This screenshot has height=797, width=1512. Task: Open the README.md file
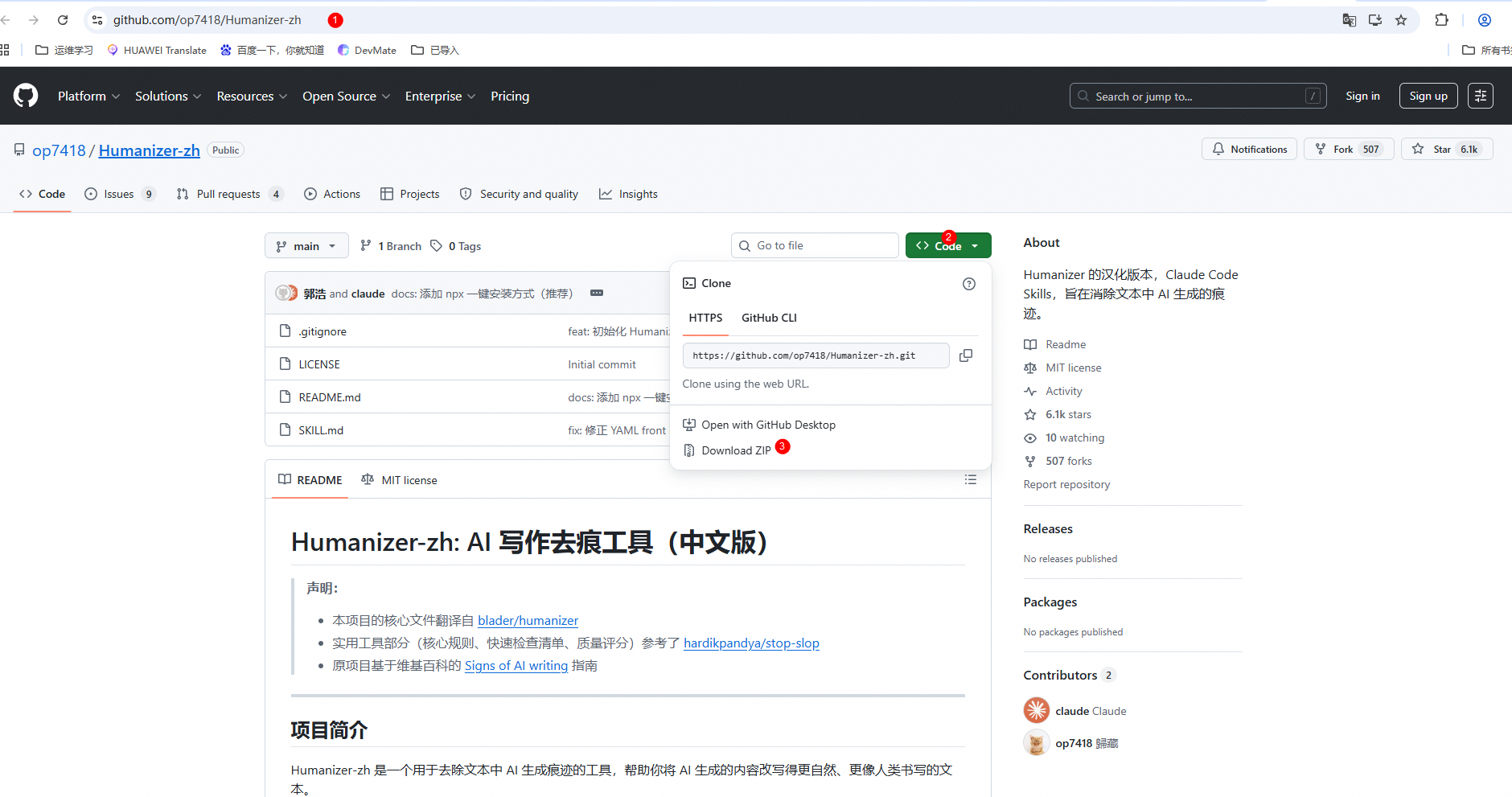click(x=330, y=397)
